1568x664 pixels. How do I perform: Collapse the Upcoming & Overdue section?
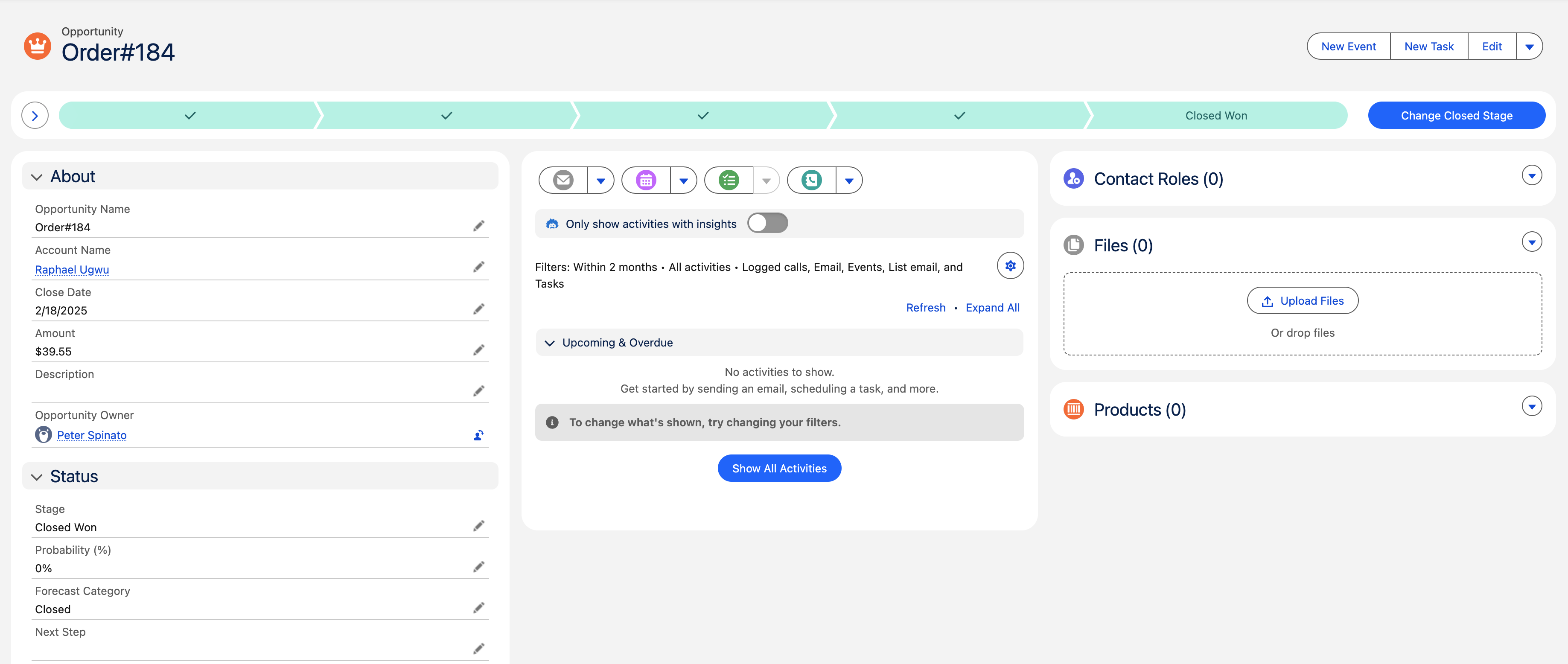[x=550, y=342]
